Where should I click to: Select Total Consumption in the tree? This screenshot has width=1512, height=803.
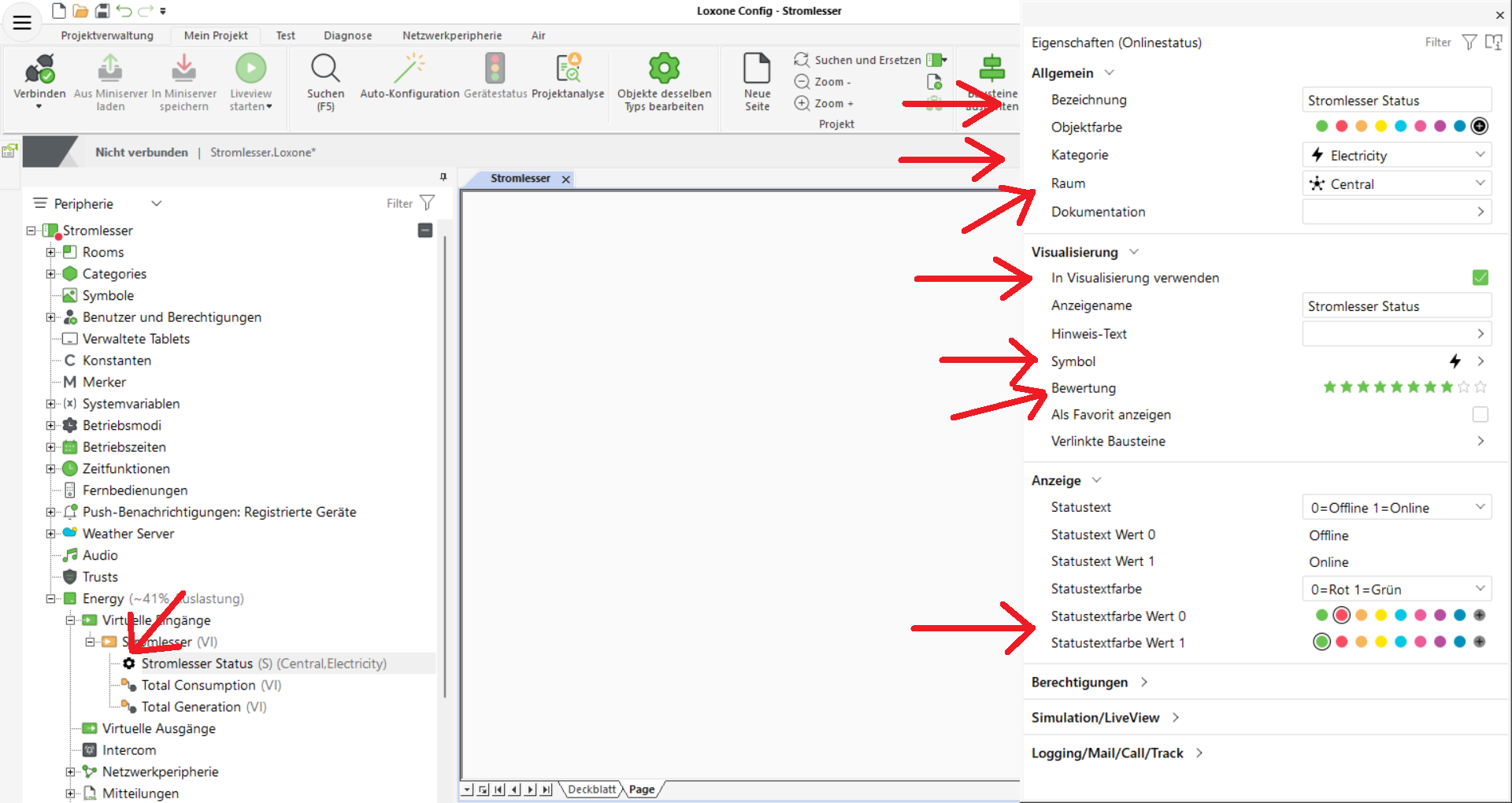pos(198,686)
